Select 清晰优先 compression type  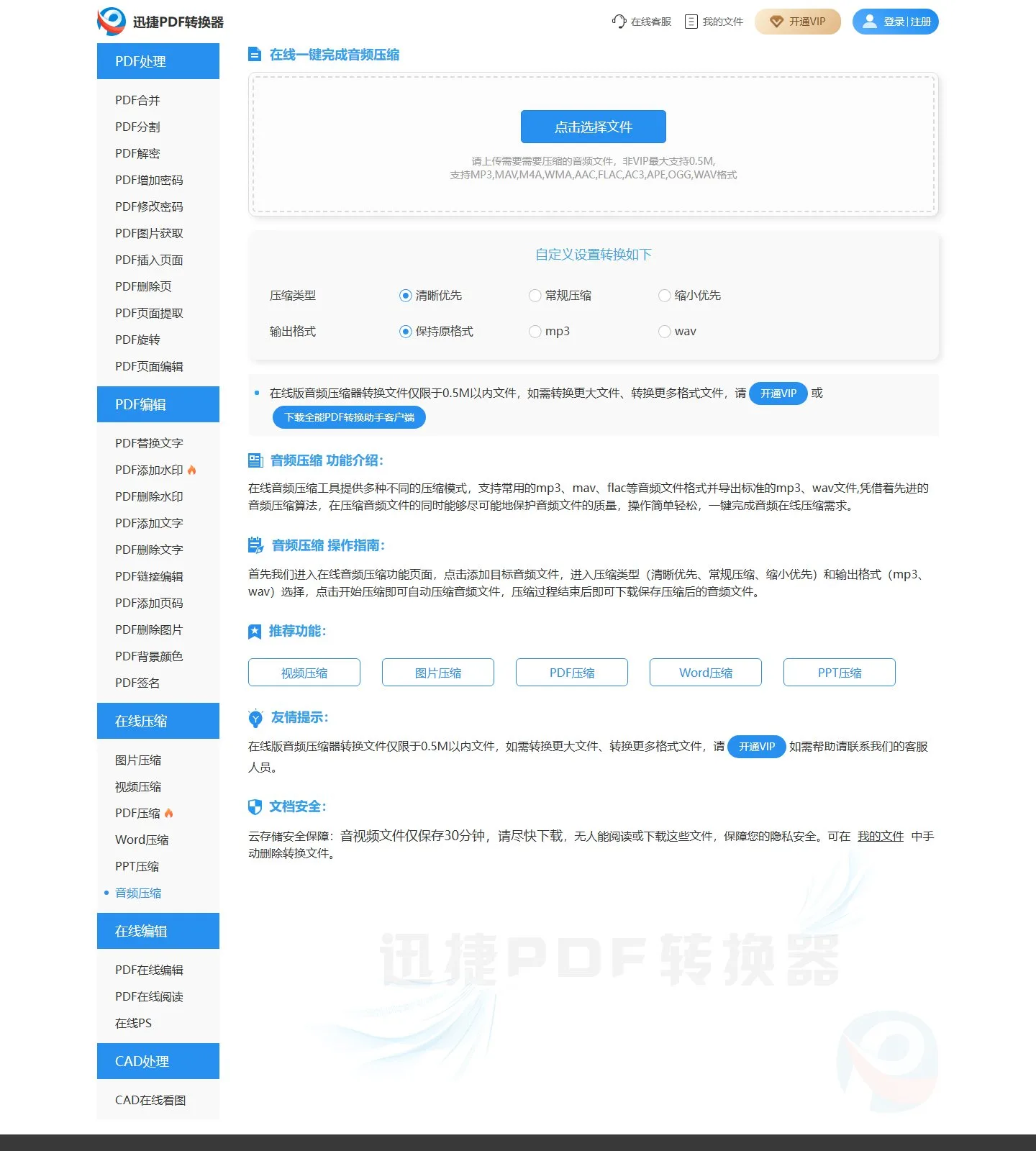[406, 296]
